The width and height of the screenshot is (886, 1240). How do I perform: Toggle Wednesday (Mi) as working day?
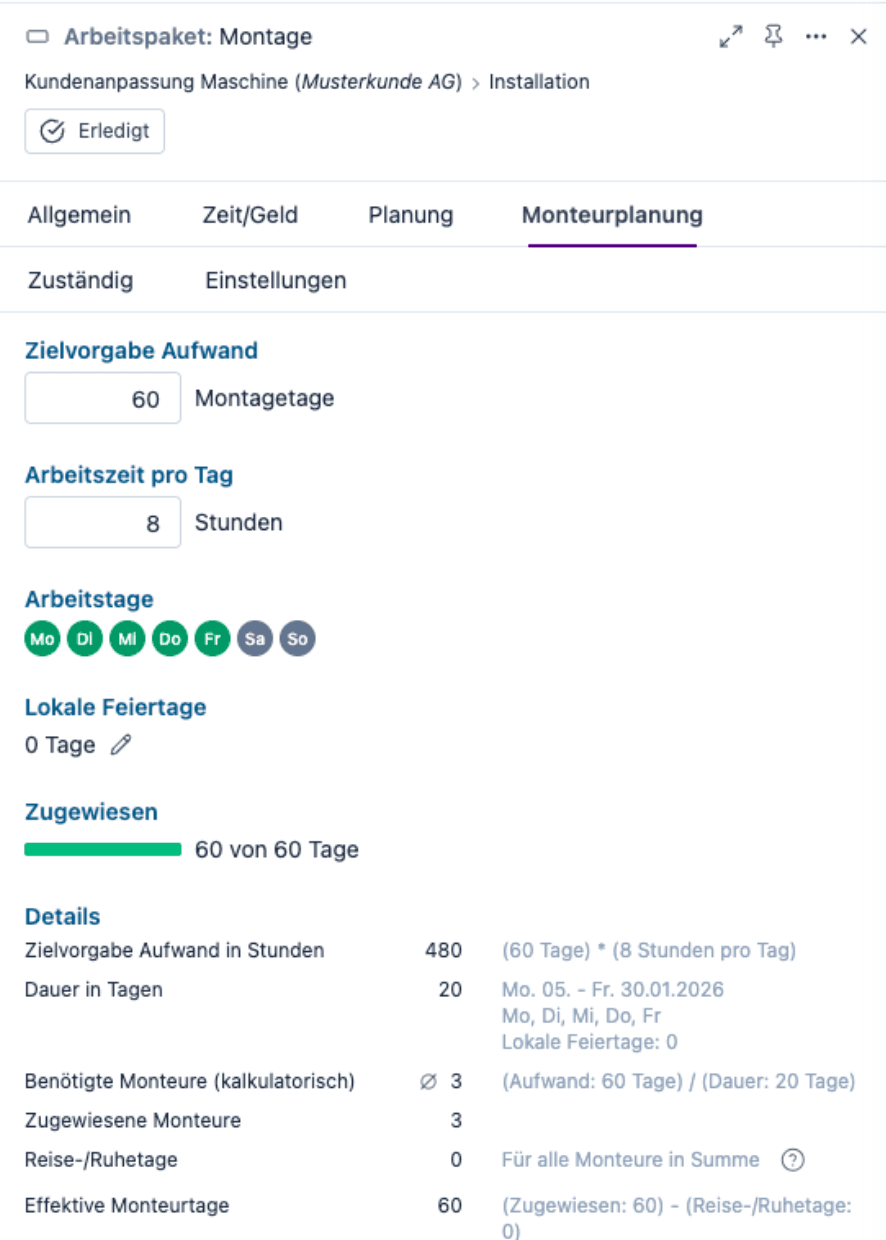(x=127, y=639)
